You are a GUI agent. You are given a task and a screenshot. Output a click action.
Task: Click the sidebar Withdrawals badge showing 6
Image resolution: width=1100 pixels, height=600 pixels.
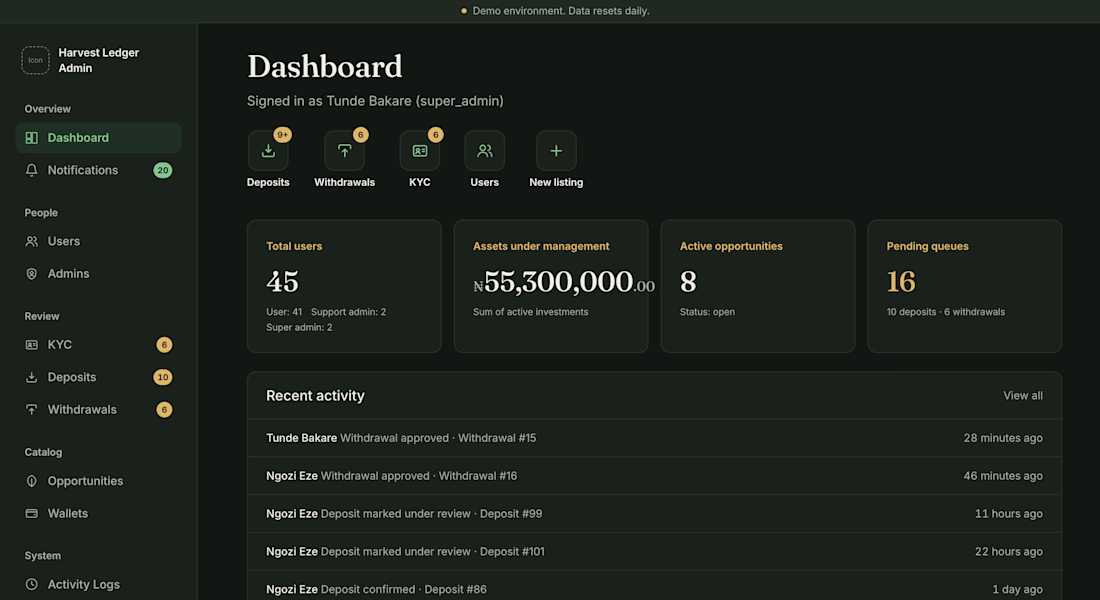[164, 410]
